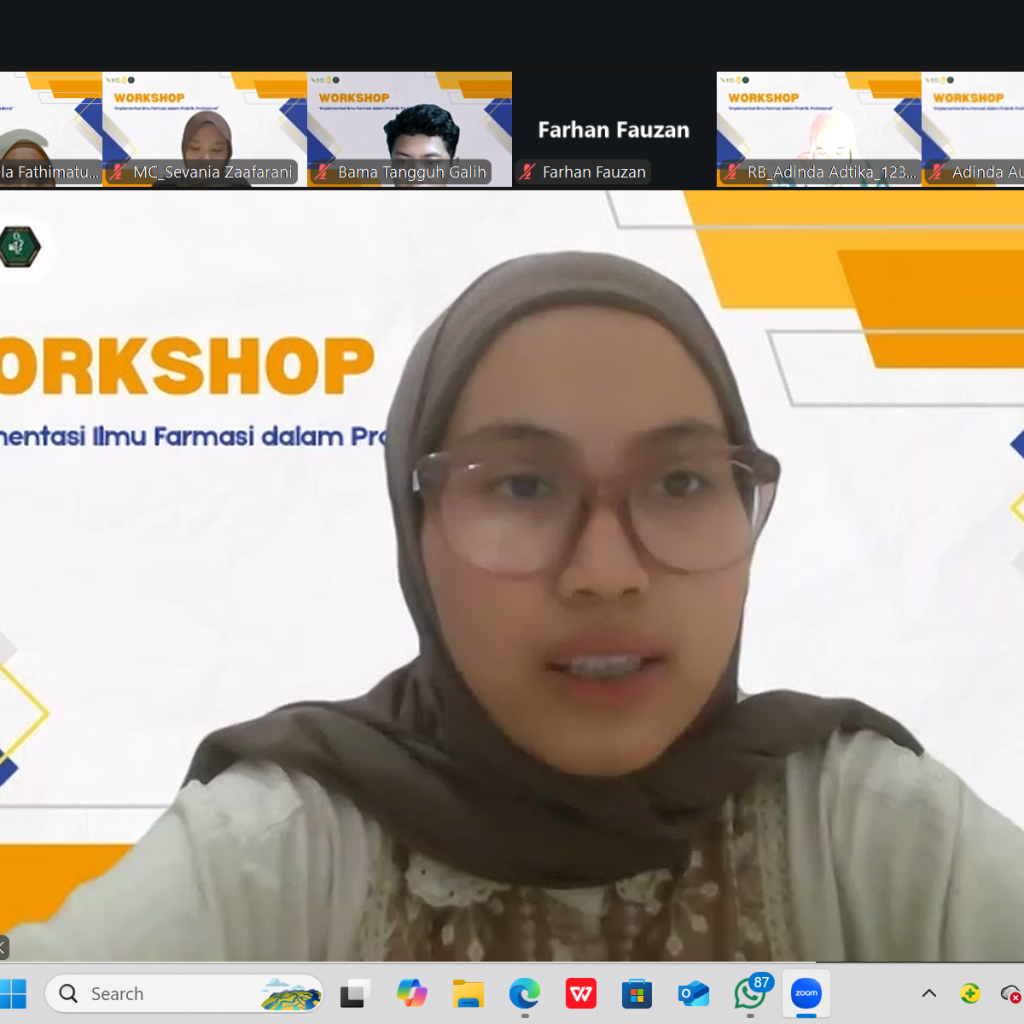Select Farhan Fauzan's participant tile

tap(614, 128)
